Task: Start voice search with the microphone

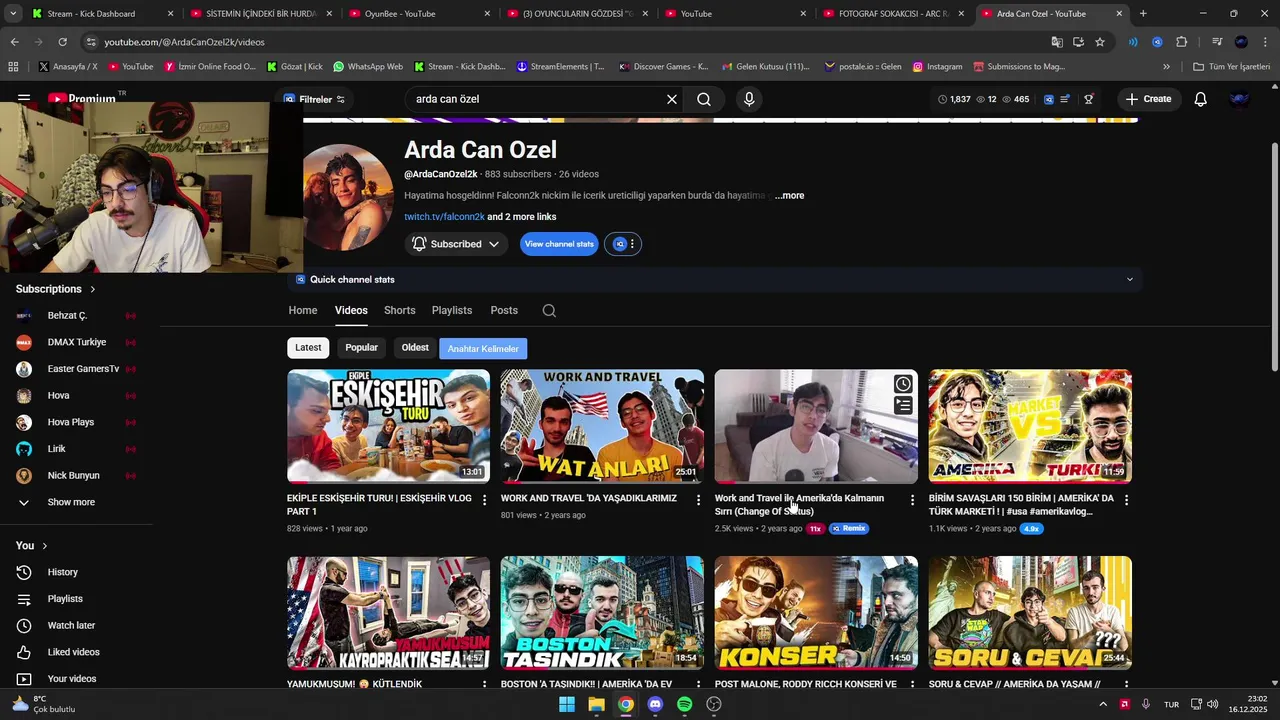Action: click(x=749, y=99)
